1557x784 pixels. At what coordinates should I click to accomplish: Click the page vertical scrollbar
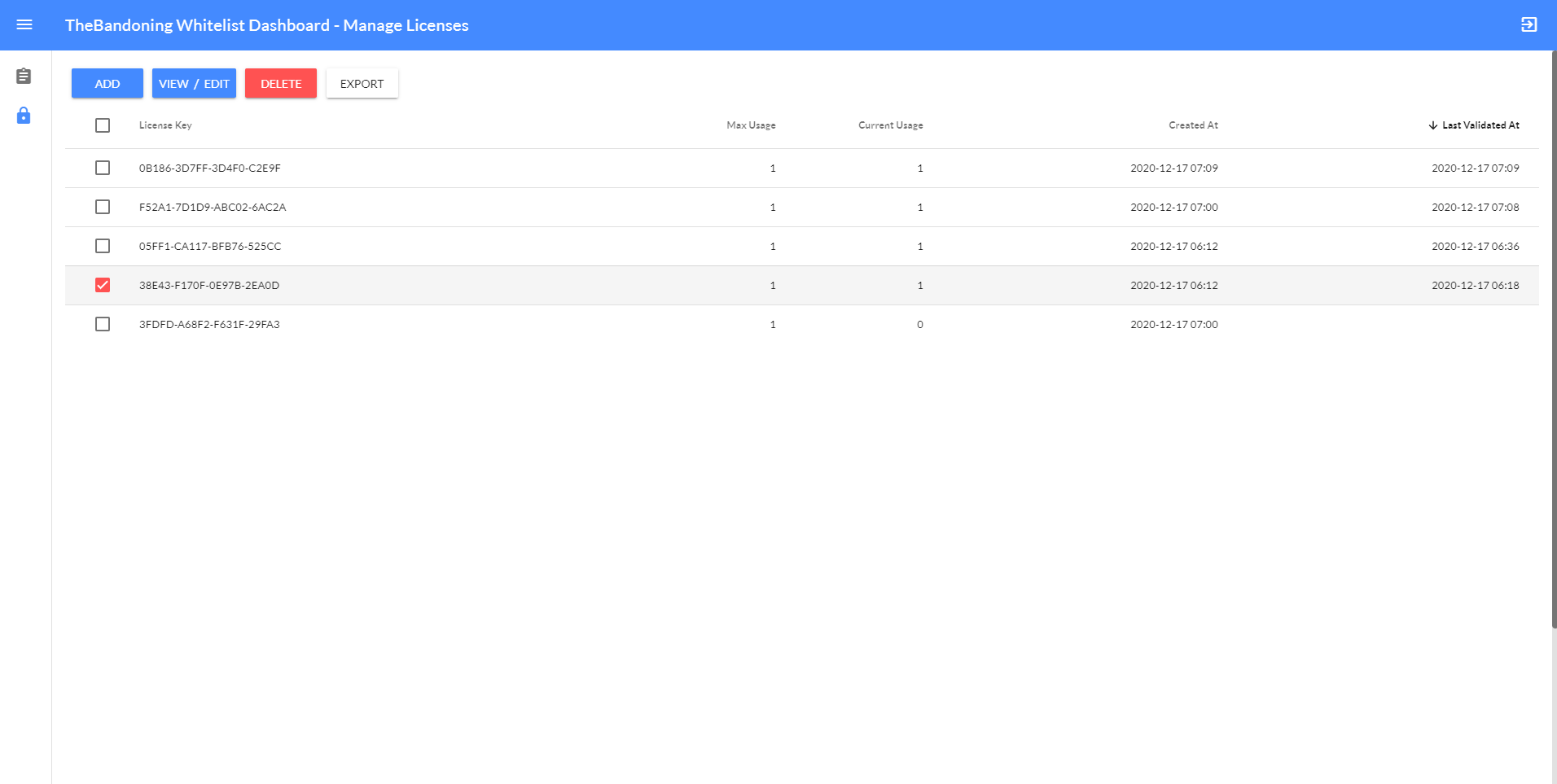[x=1554, y=339]
